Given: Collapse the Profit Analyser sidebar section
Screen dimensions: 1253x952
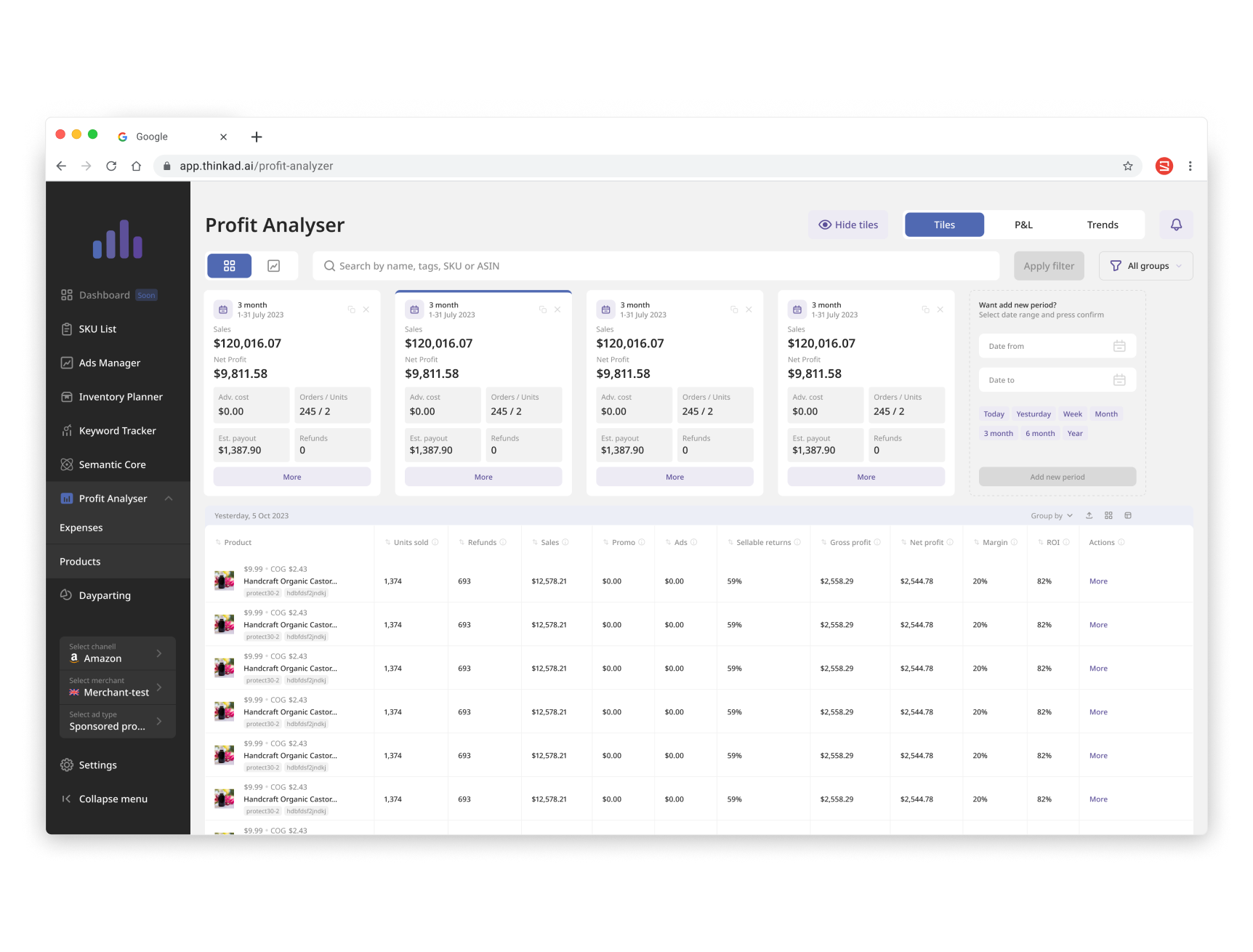Looking at the screenshot, I should tap(169, 499).
